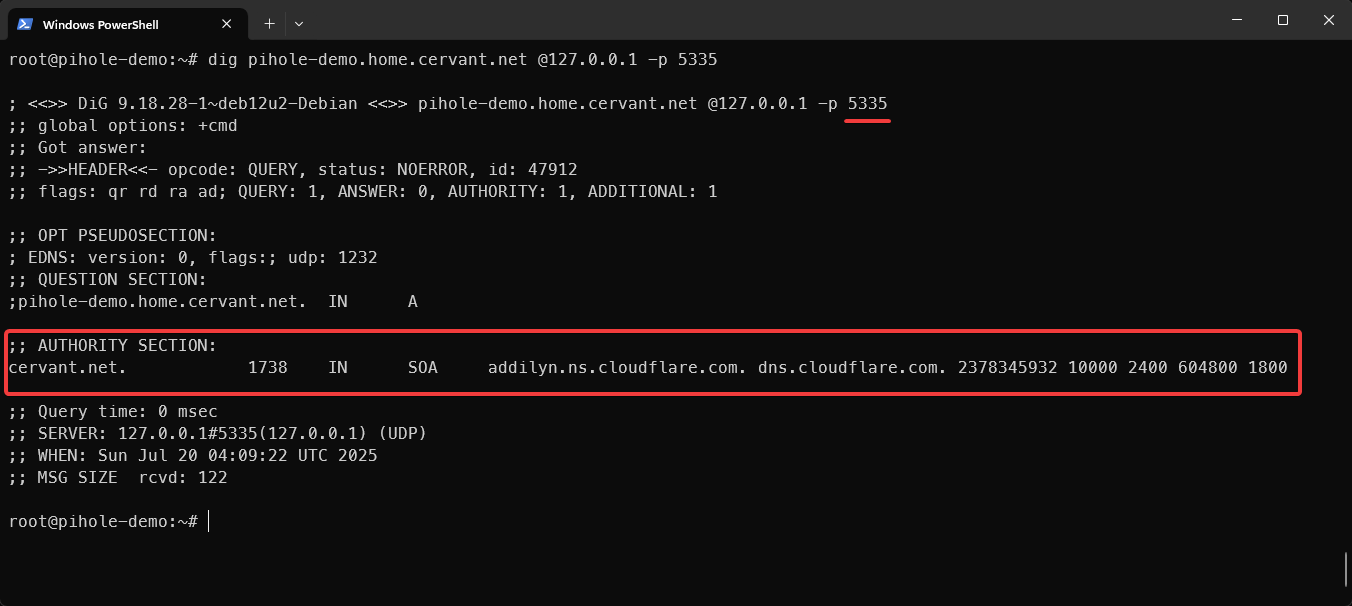Minimize the terminal window
Image resolution: width=1352 pixels, height=606 pixels.
(1237, 20)
